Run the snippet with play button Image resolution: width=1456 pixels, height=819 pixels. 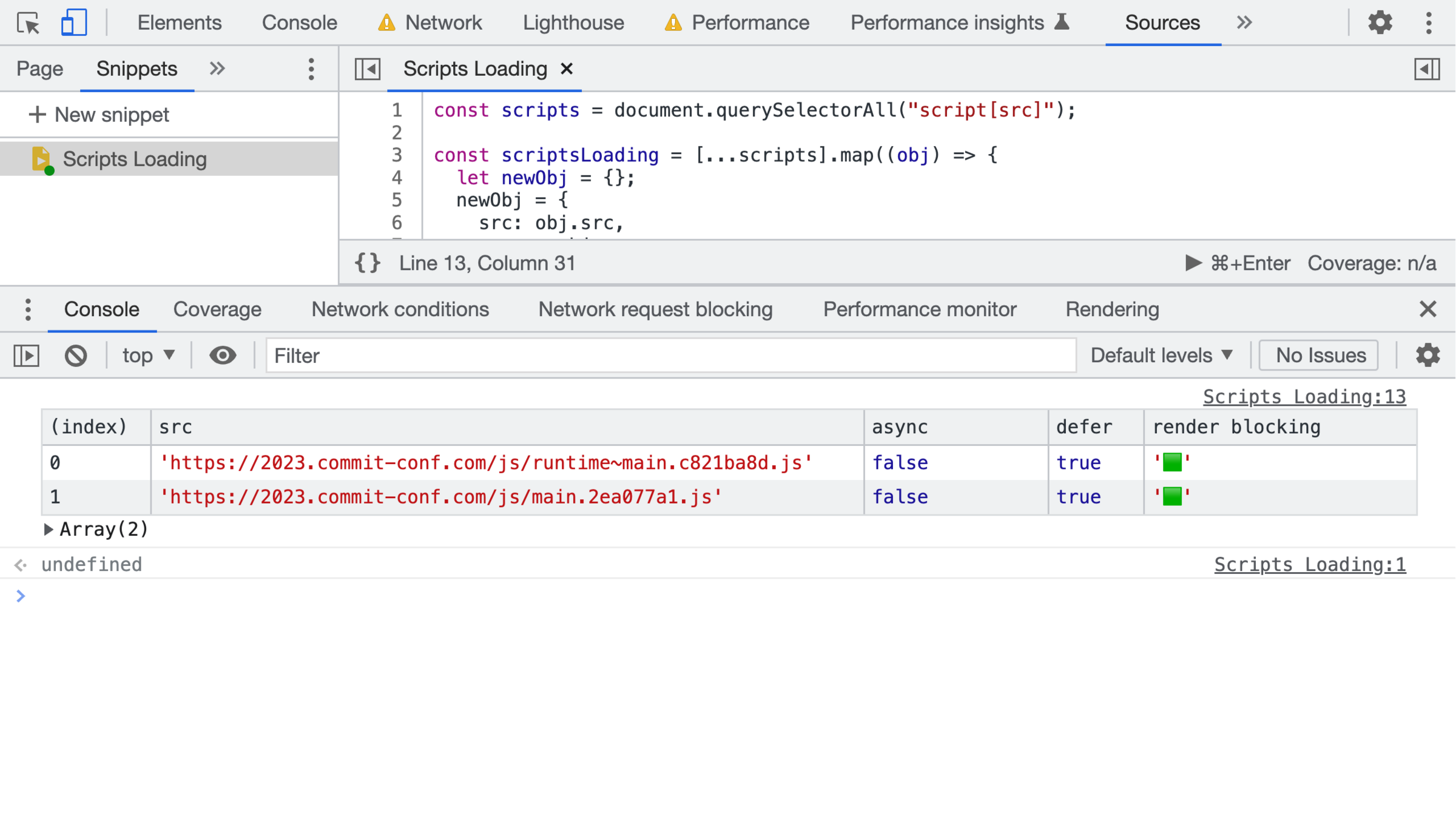coord(1193,263)
